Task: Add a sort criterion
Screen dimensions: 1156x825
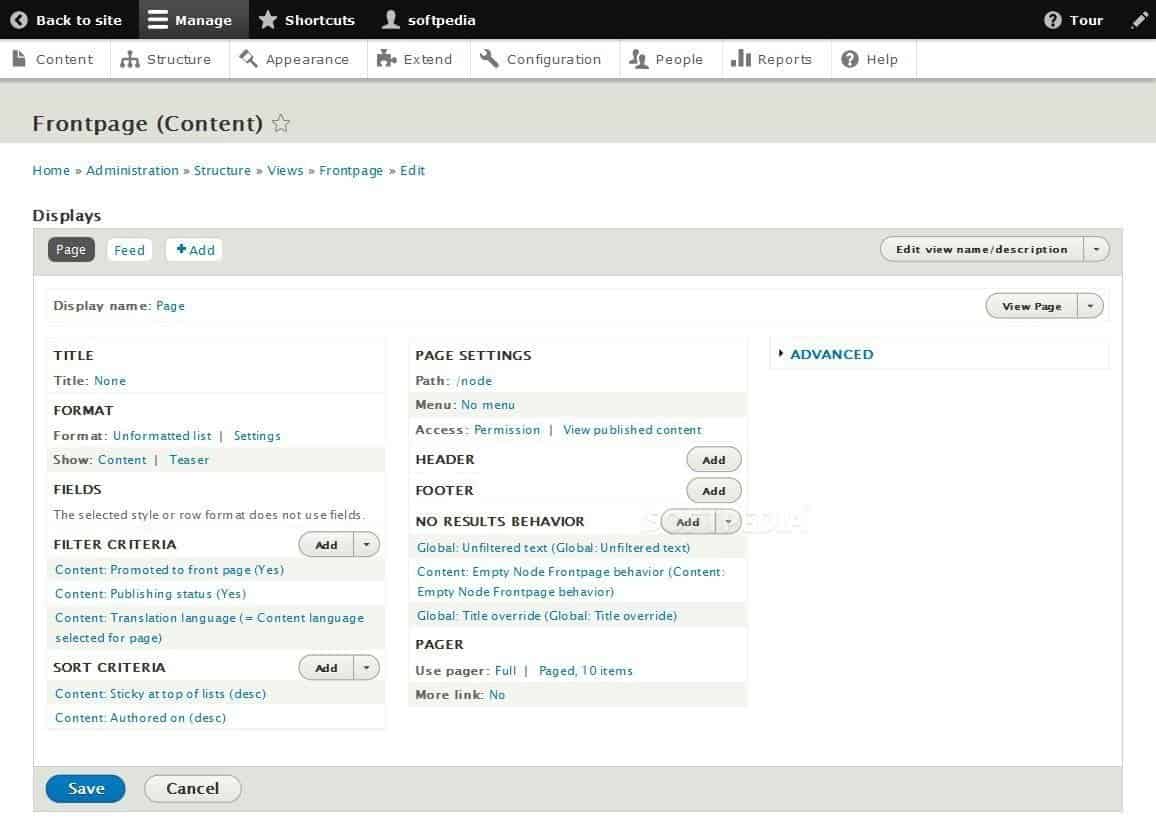Action: pyautogui.click(x=326, y=668)
